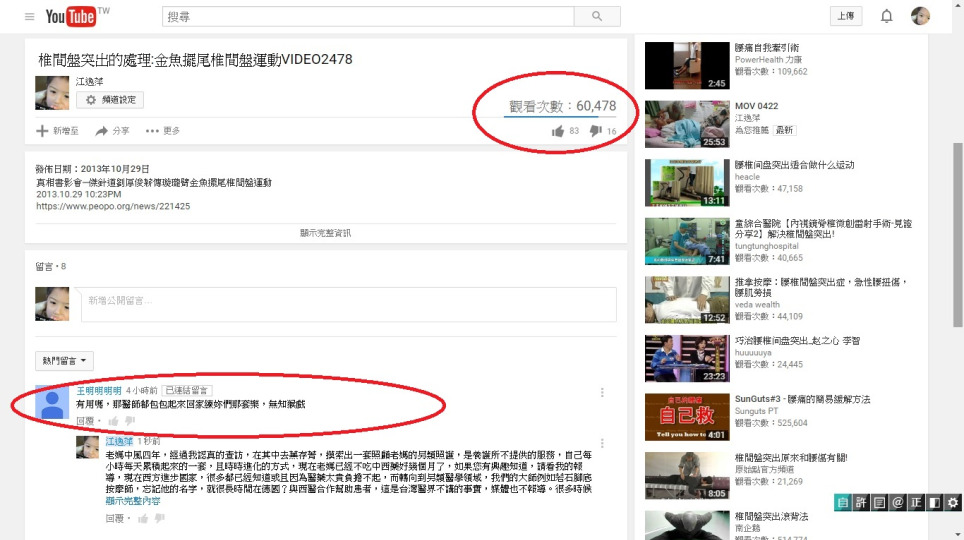Image resolution: width=964 pixels, height=540 pixels.
Task: Open the notifications bell
Action: point(886,16)
